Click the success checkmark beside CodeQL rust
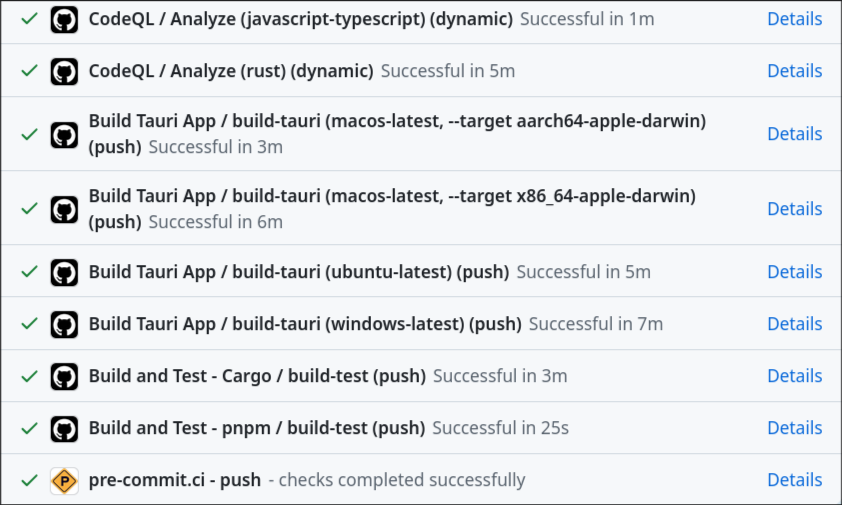 tap(29, 71)
